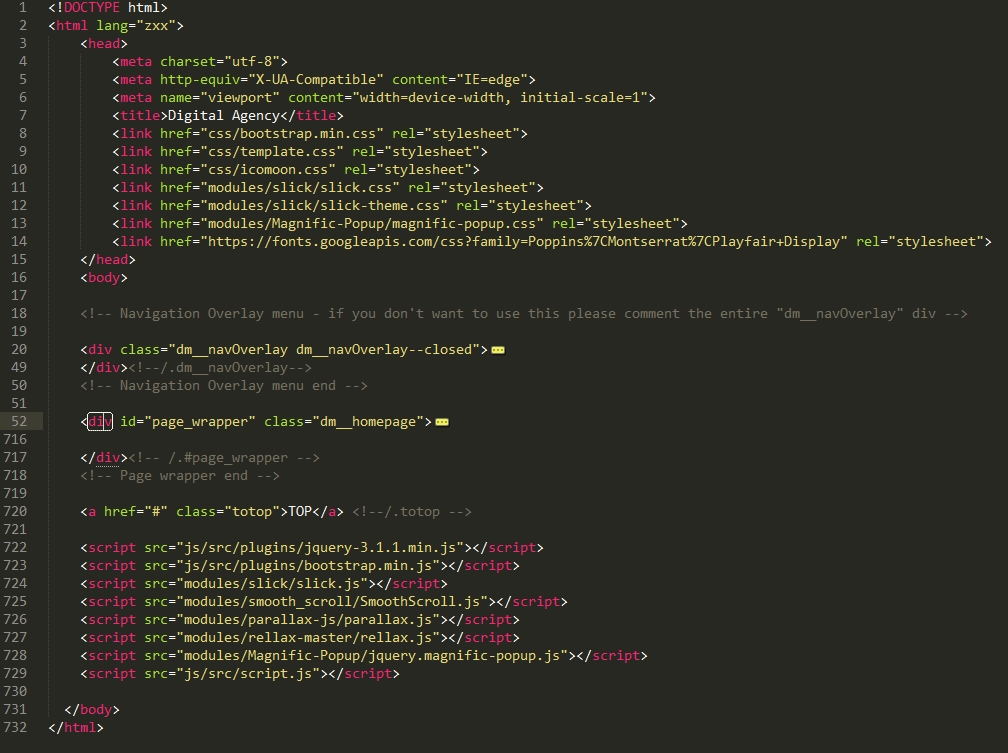The image size is (1008, 753).
Task: Click line number 716 in gutter
Action: click(x=15, y=439)
